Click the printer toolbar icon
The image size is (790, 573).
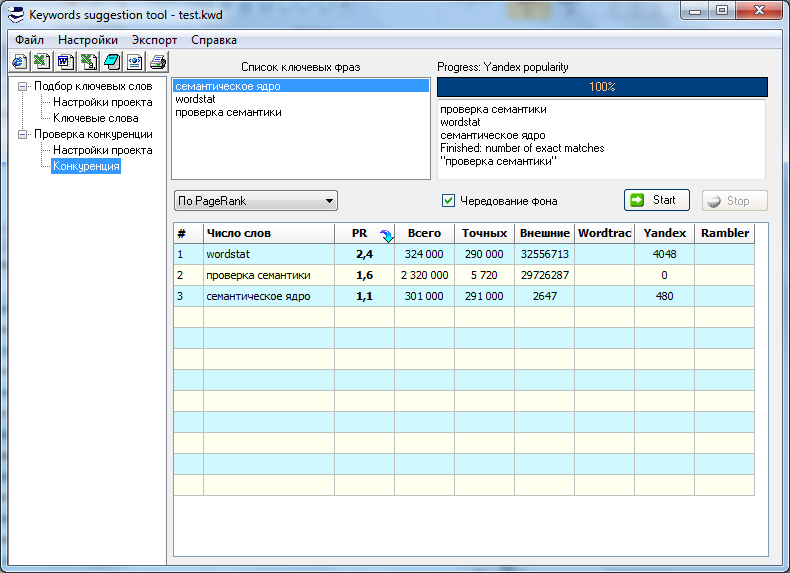[157, 62]
